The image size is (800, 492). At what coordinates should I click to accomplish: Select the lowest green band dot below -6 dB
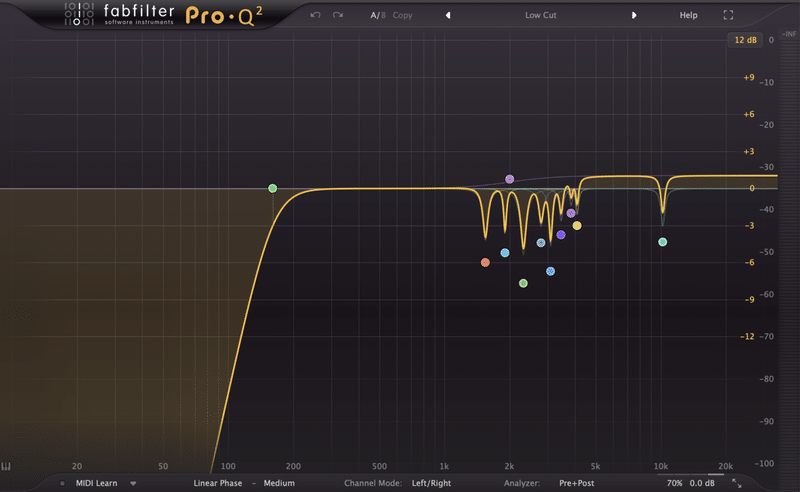point(523,283)
